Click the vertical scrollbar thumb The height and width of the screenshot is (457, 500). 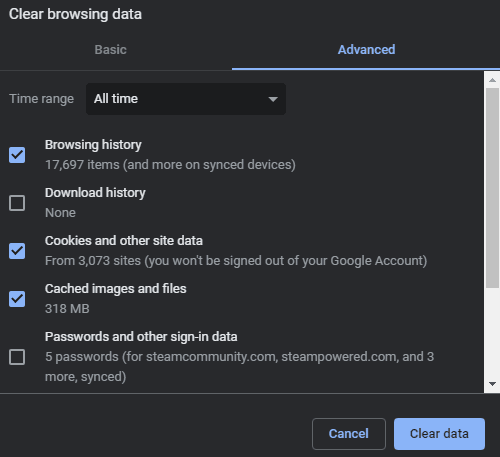492,188
